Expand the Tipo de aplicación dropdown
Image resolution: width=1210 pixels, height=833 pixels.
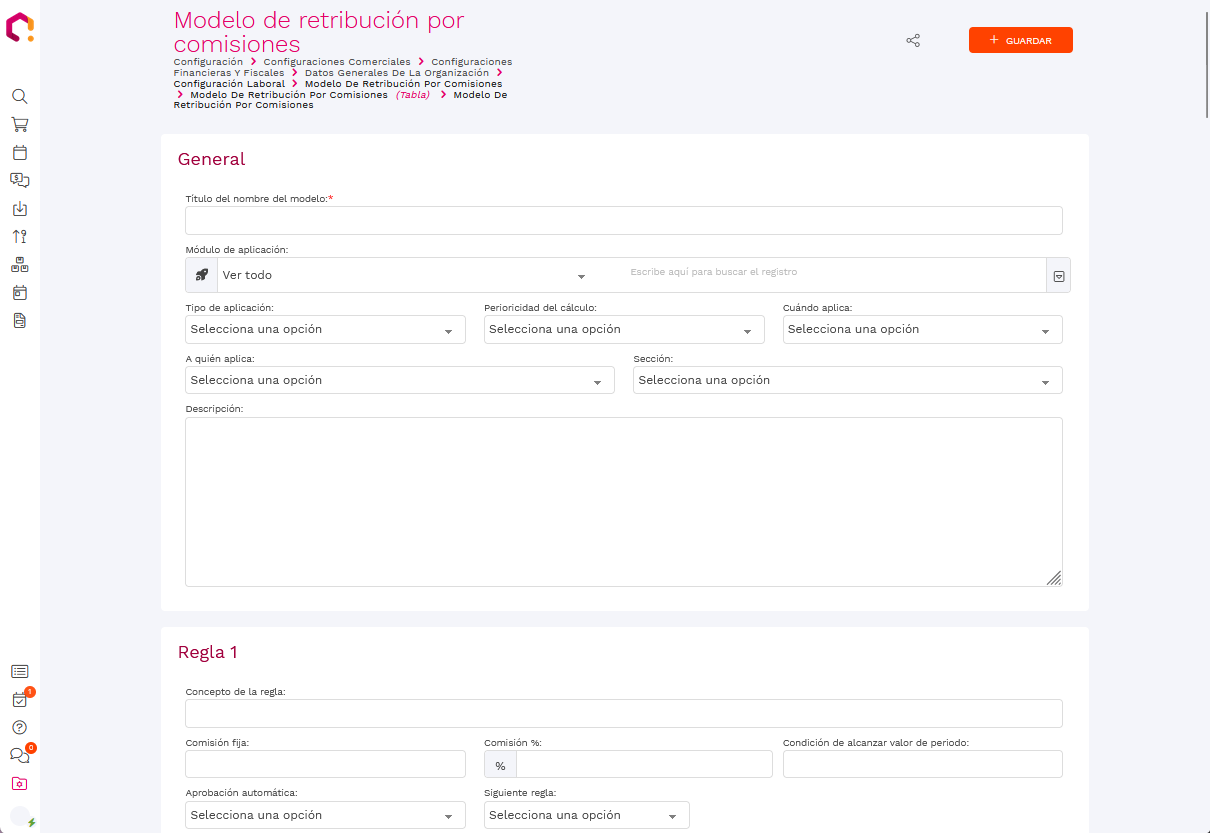325,330
